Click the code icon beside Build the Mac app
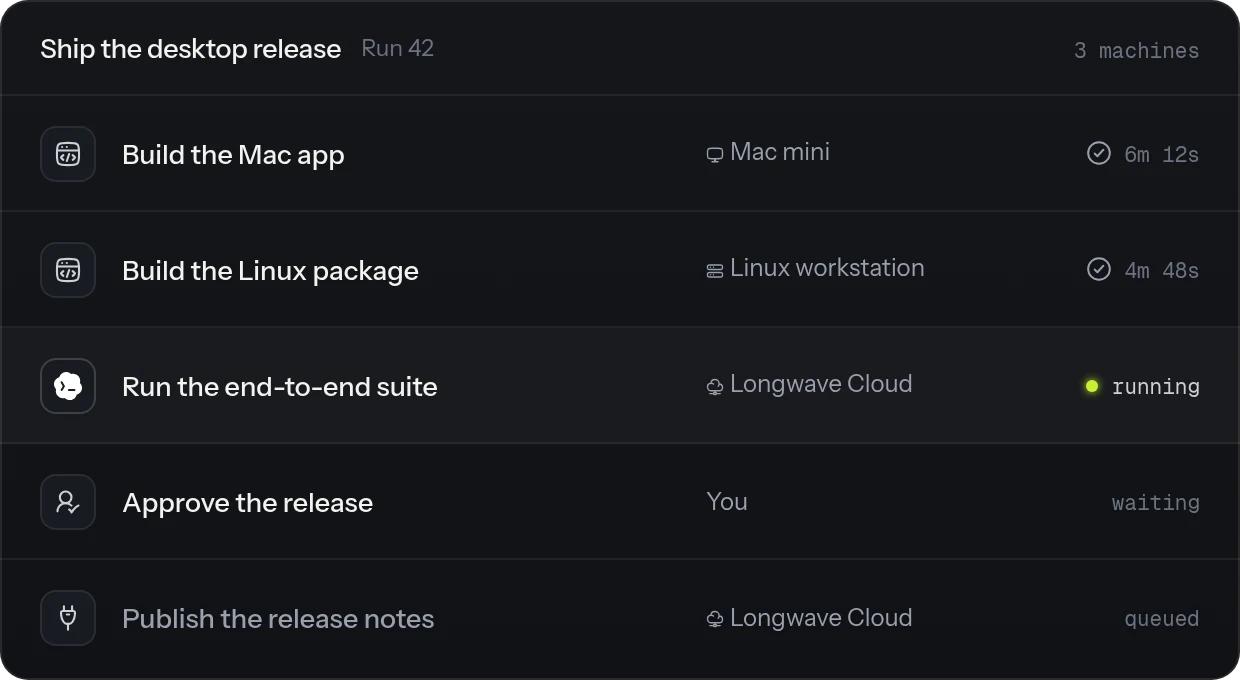Image resolution: width=1240 pixels, height=680 pixels. (x=68, y=154)
